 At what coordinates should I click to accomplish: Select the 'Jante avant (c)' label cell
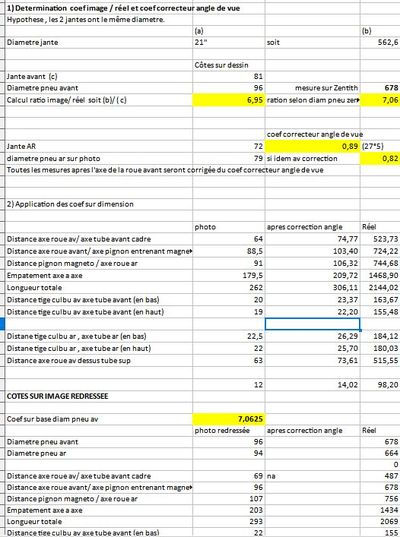[99, 76]
